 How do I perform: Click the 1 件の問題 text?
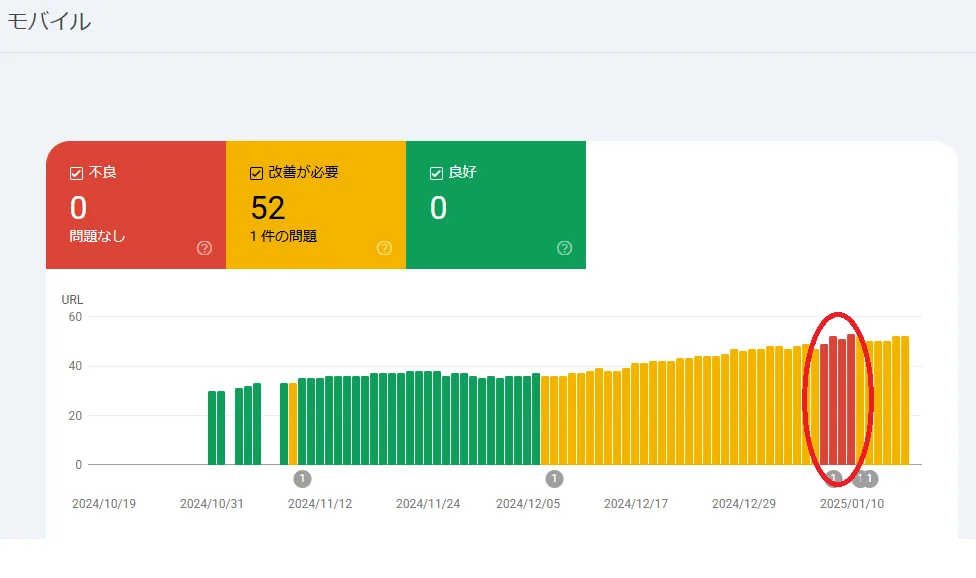(283, 236)
